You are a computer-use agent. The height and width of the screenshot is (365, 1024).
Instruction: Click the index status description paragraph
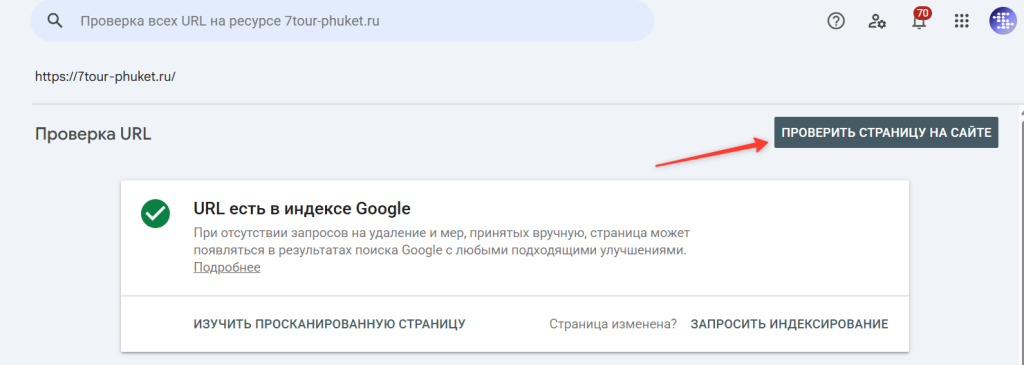440,242
